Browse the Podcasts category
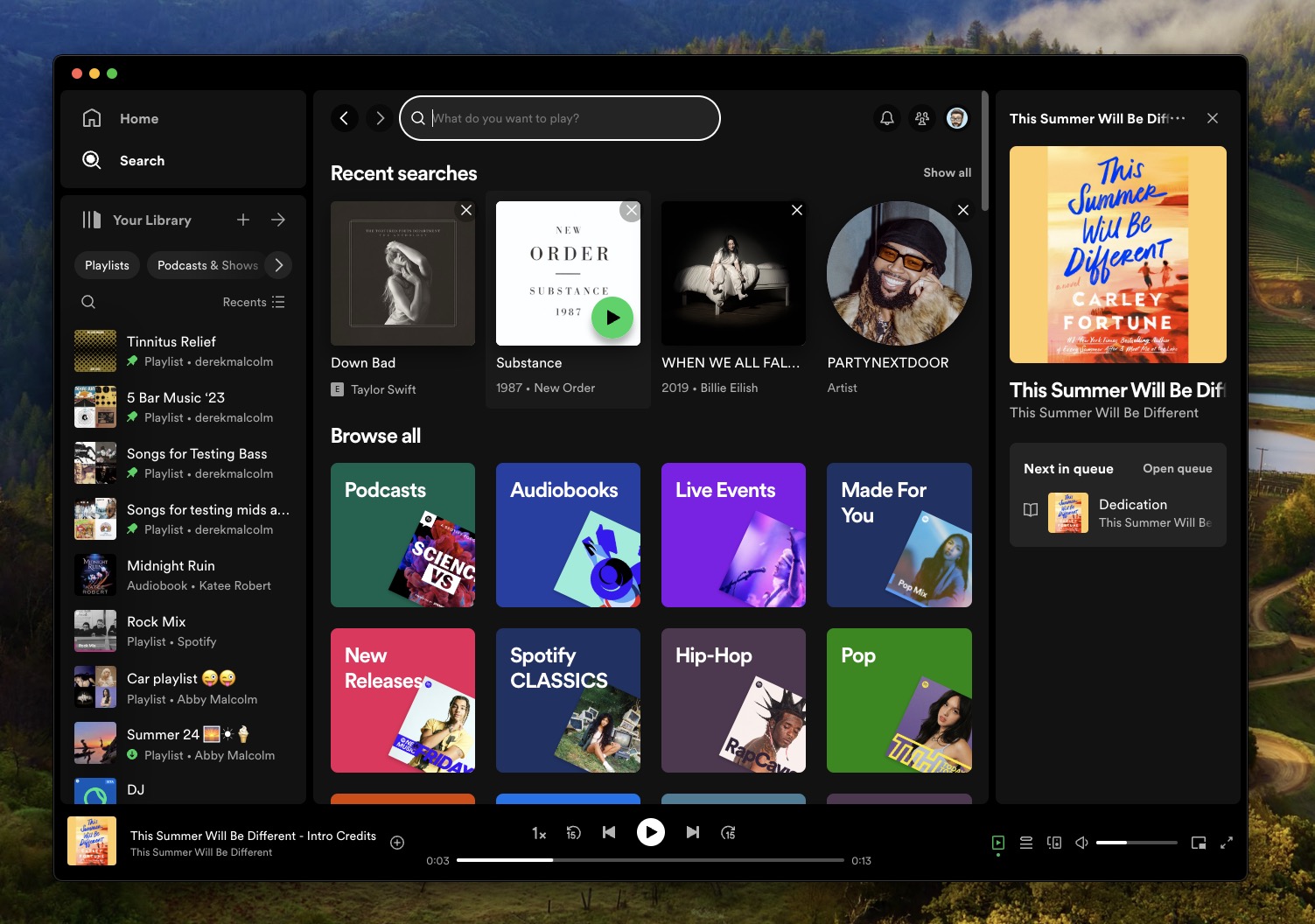Image resolution: width=1315 pixels, height=924 pixels. pyautogui.click(x=402, y=535)
